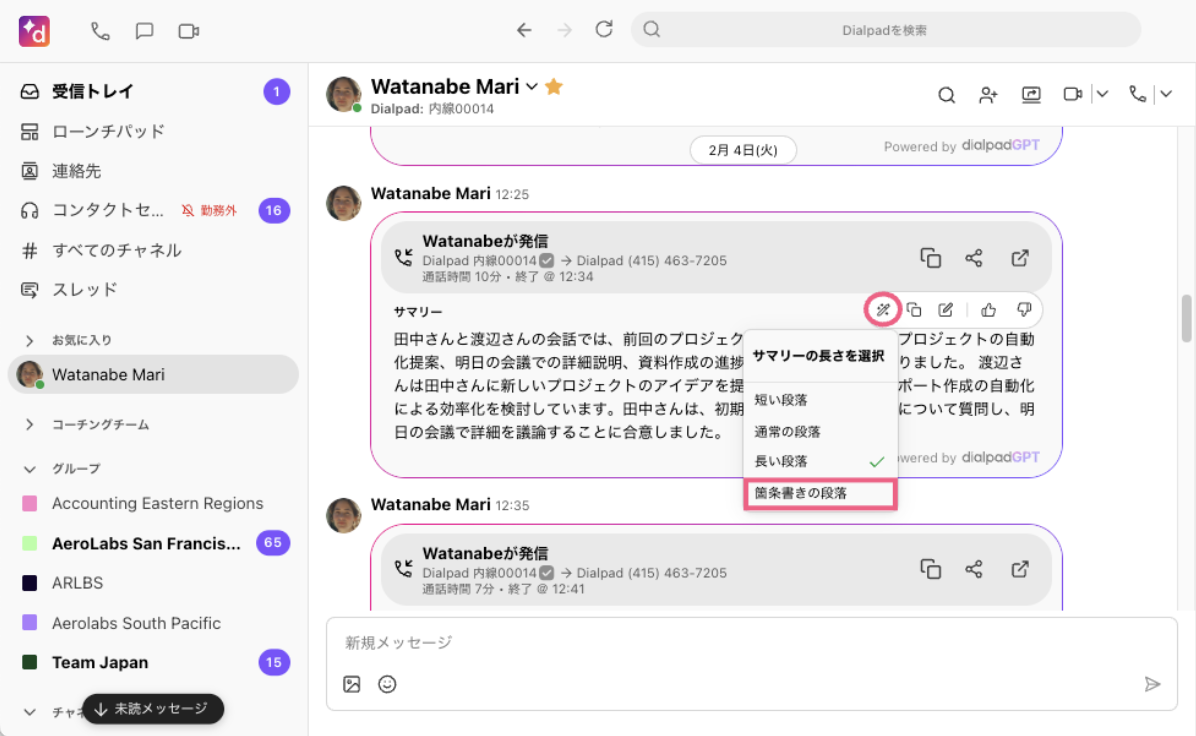Copy the 12:41 call card
The height and width of the screenshot is (736, 1196).
[x=931, y=570]
